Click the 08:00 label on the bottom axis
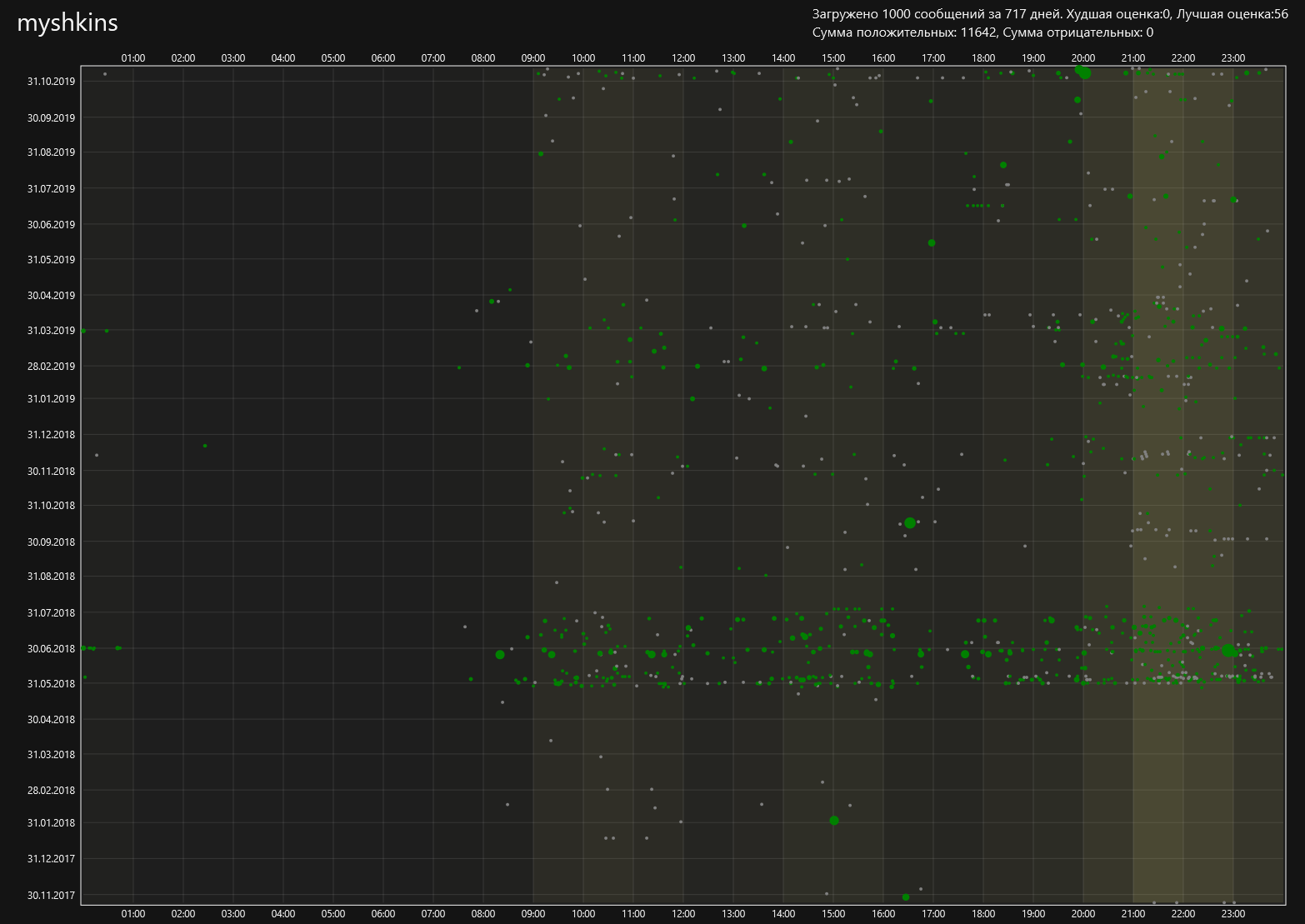The height and width of the screenshot is (924, 1305). (x=483, y=914)
